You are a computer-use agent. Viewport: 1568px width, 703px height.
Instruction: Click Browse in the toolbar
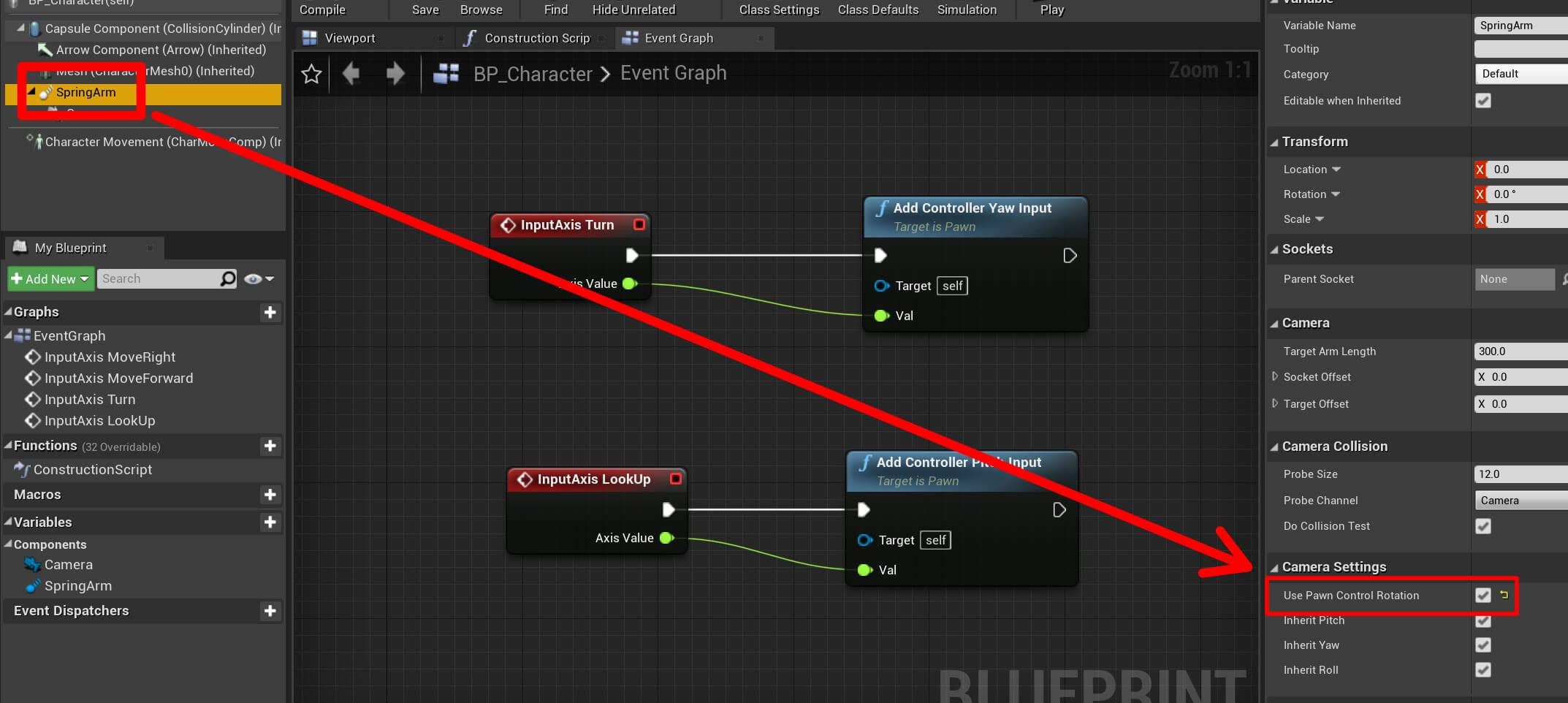pyautogui.click(x=481, y=9)
